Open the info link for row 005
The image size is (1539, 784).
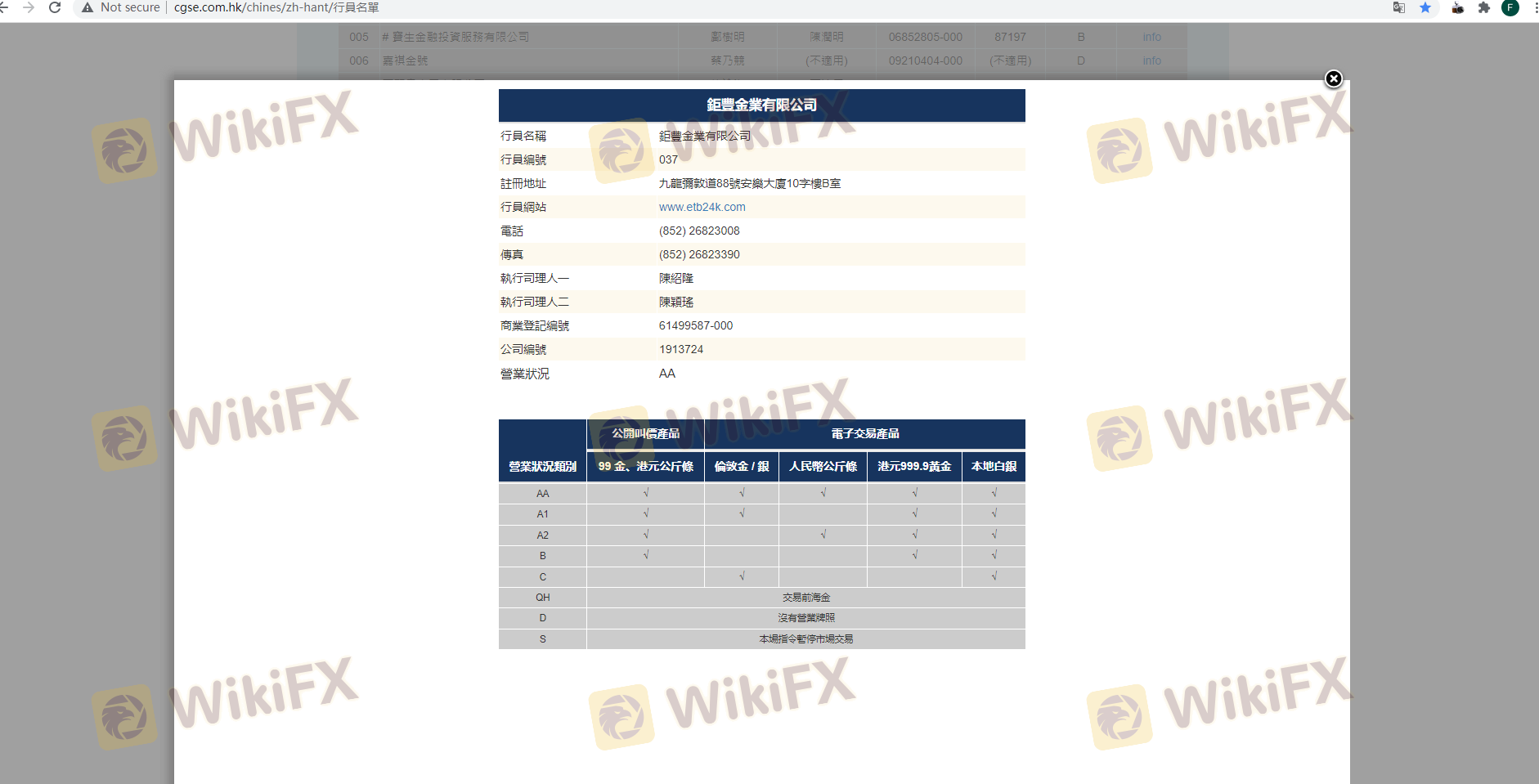click(1151, 37)
